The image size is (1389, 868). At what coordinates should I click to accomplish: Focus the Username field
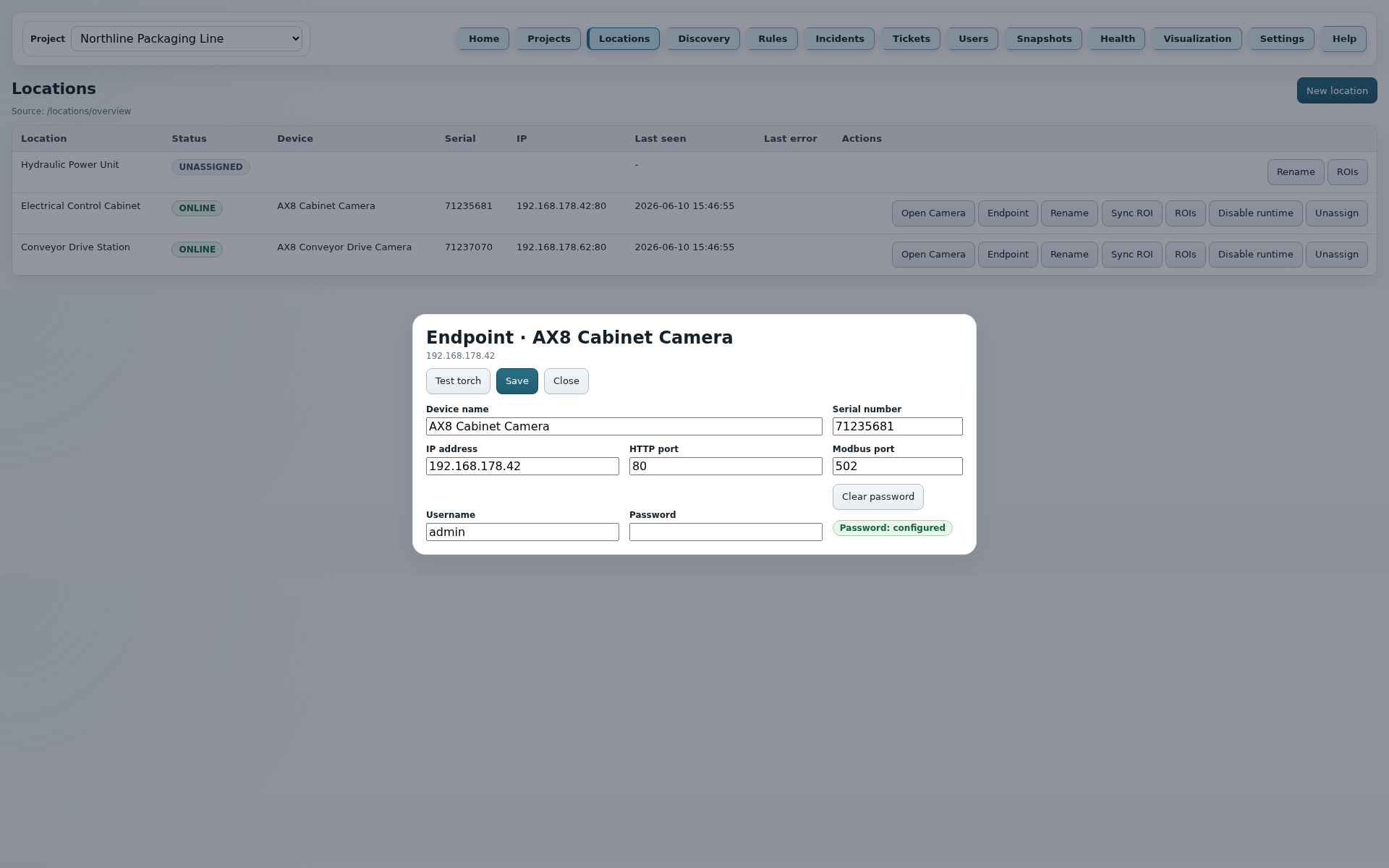[522, 532]
